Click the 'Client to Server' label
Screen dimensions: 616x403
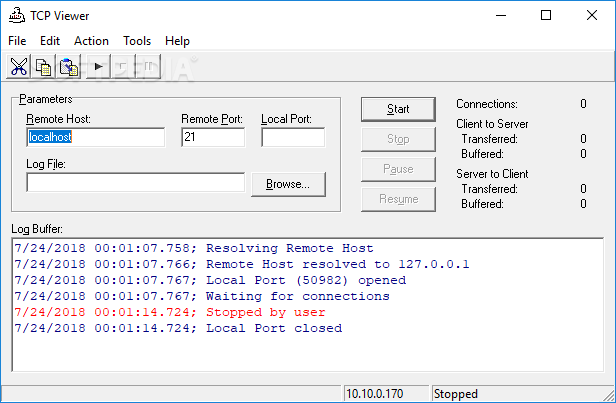click(492, 124)
